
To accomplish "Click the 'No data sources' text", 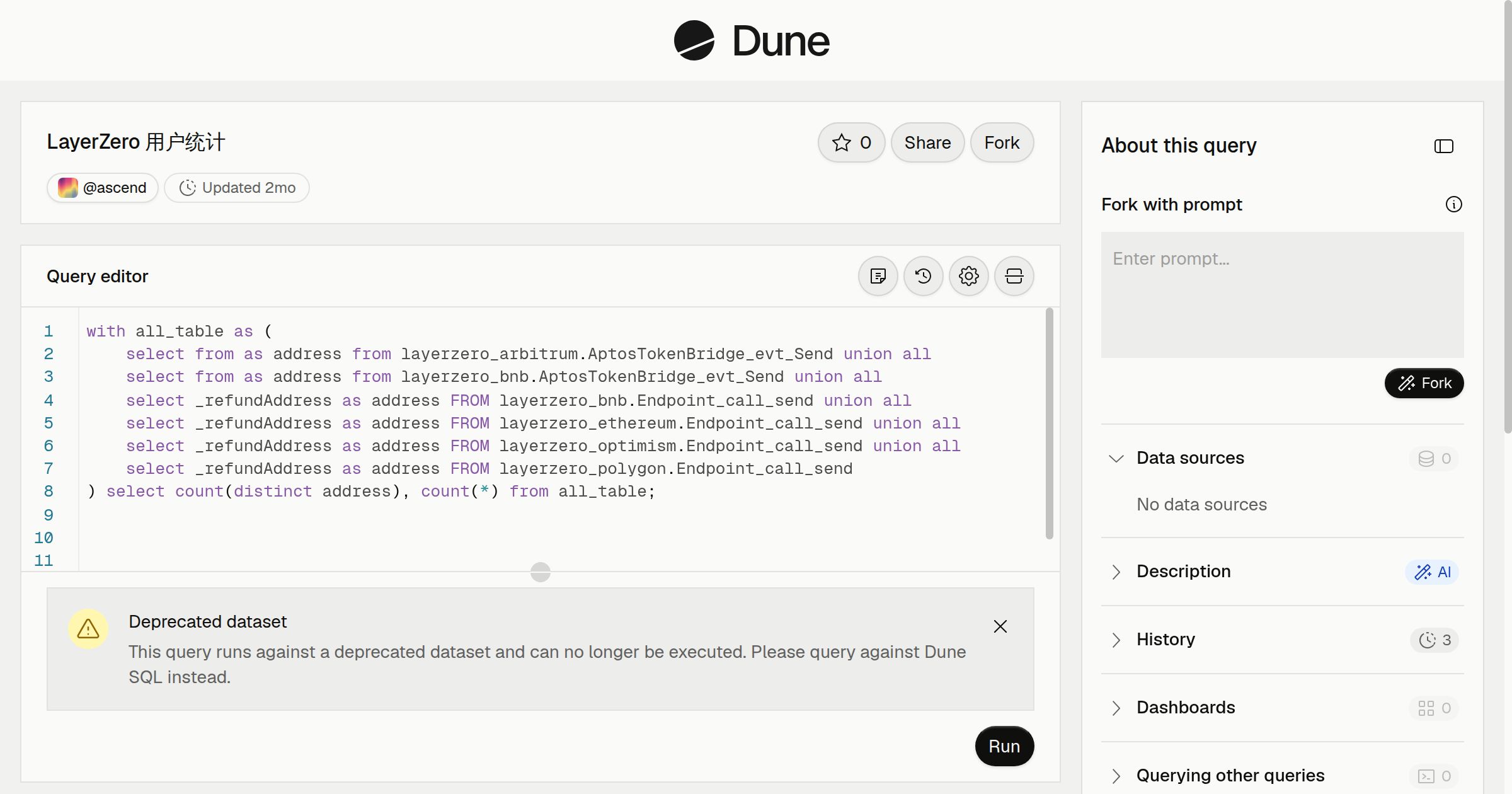I will coord(1201,504).
